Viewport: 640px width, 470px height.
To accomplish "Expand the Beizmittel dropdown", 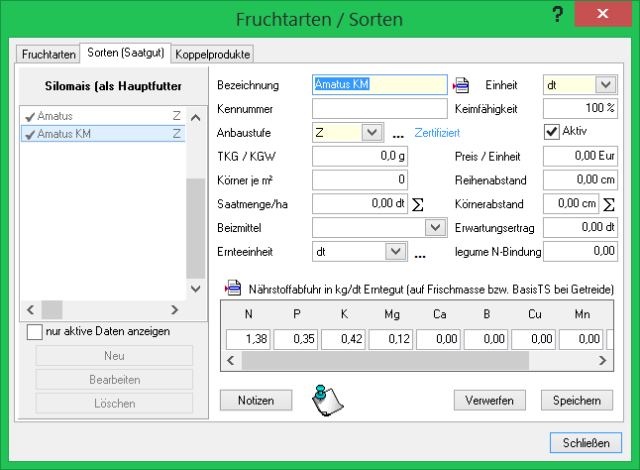I will click(x=435, y=227).
